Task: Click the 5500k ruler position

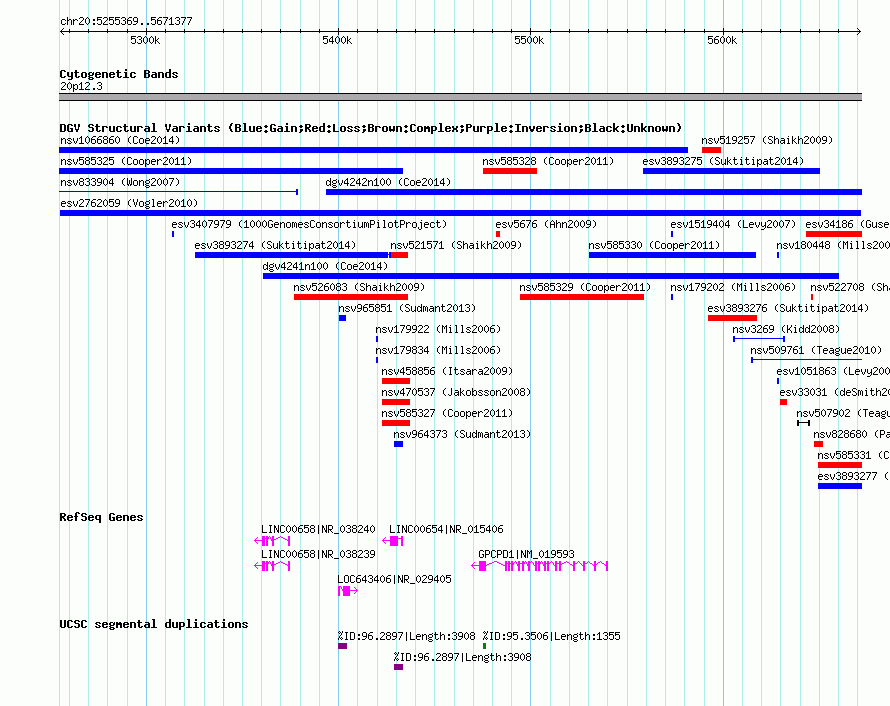Action: 529,40
